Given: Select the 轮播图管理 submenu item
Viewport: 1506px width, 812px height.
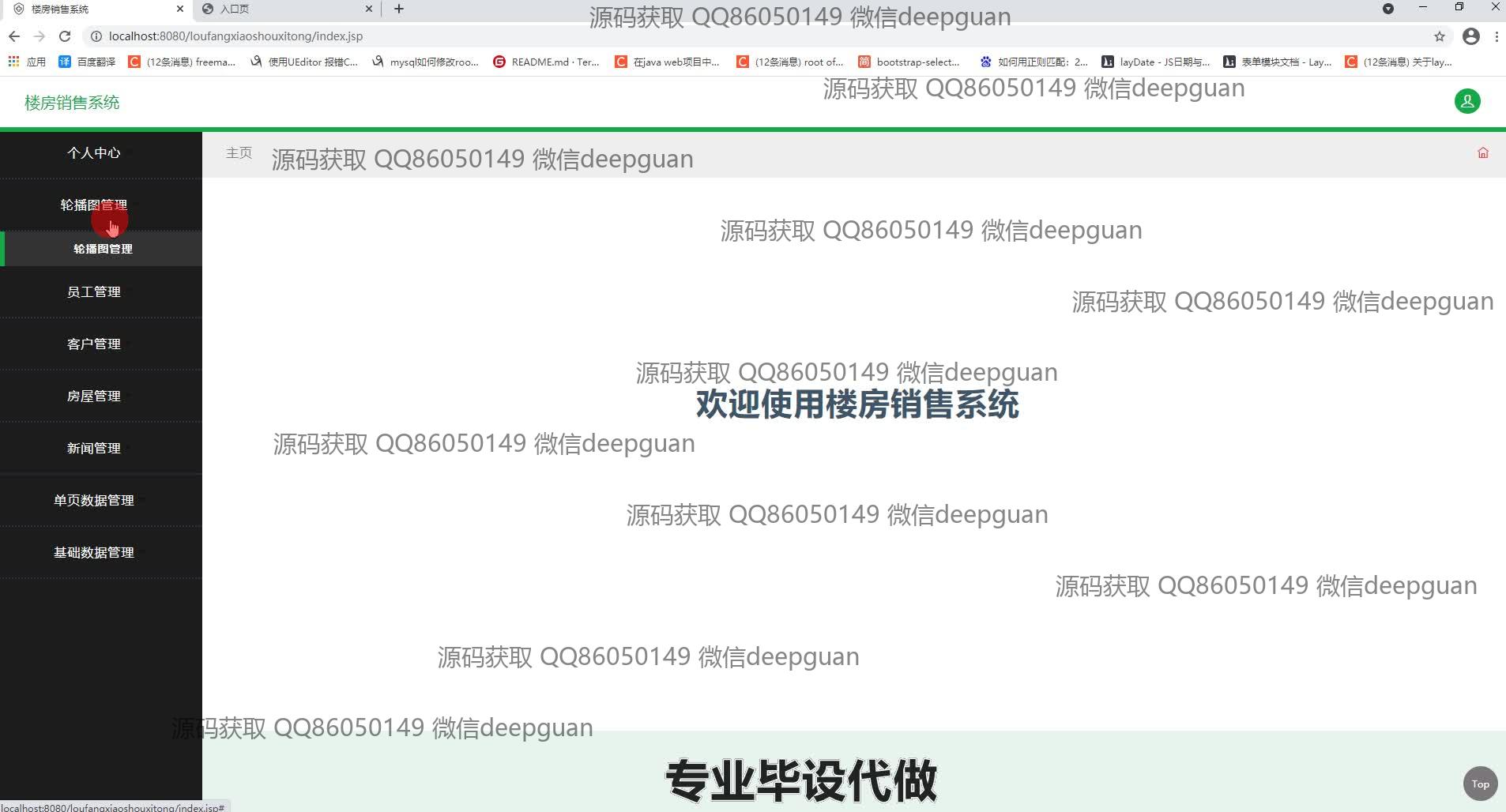Looking at the screenshot, I should 103,249.
